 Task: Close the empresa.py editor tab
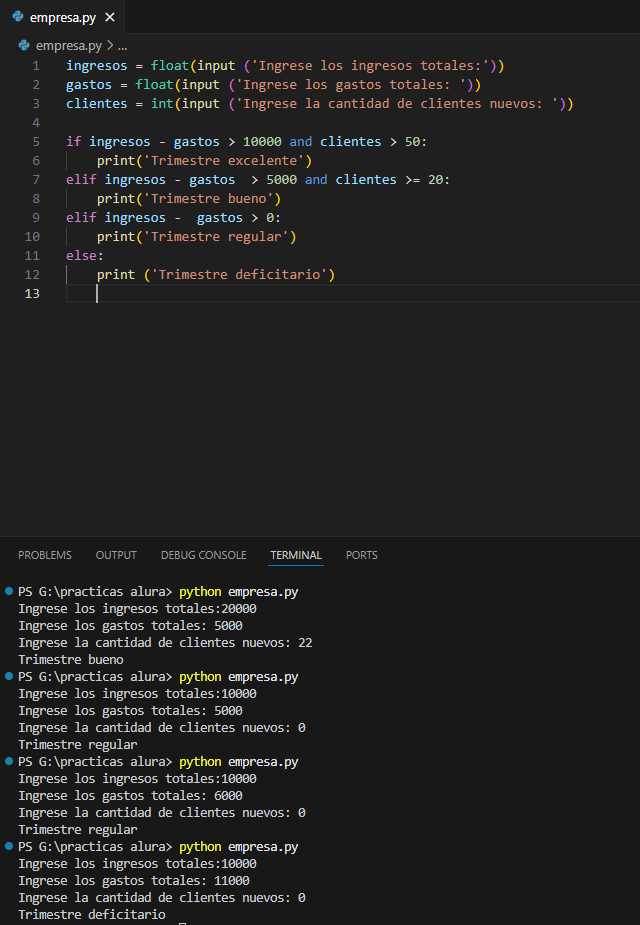click(x=110, y=18)
